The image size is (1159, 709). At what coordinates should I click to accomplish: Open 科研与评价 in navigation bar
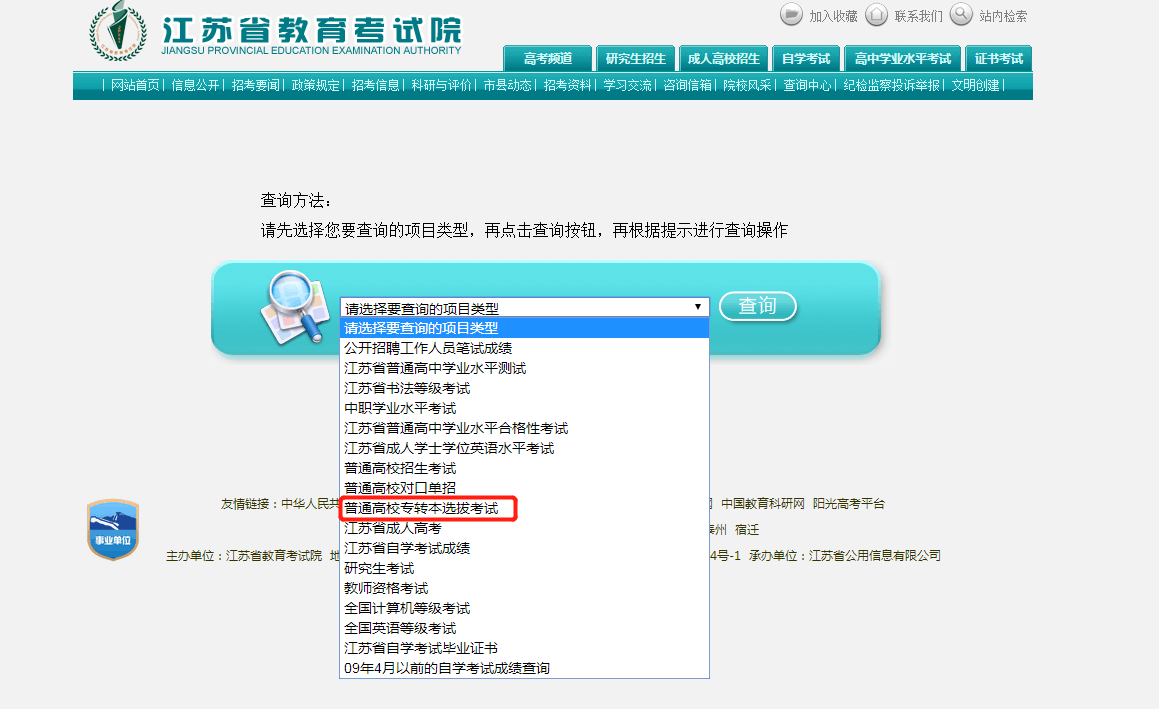(x=441, y=86)
